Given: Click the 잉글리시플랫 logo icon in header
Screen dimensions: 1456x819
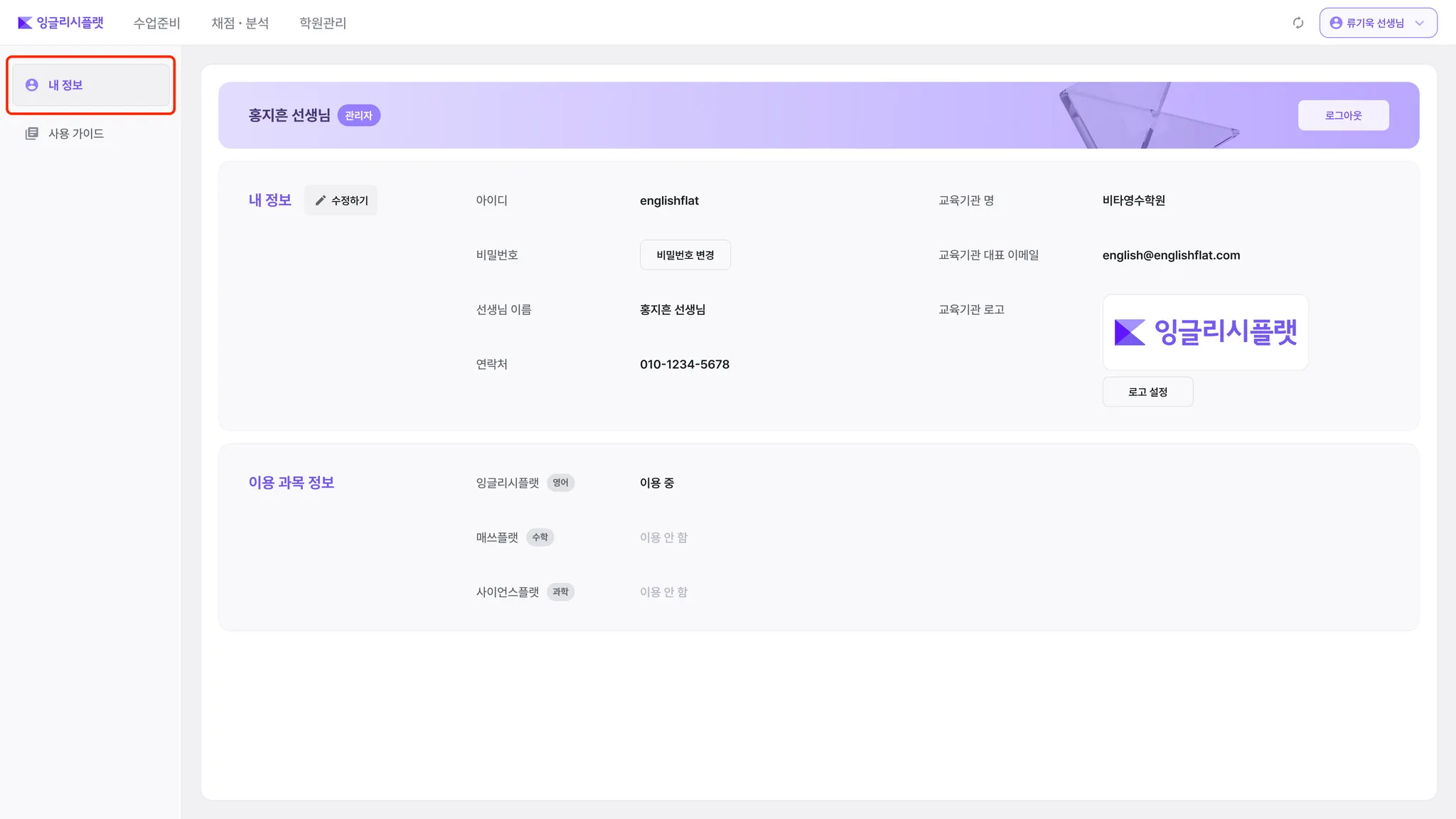Looking at the screenshot, I should point(25,23).
